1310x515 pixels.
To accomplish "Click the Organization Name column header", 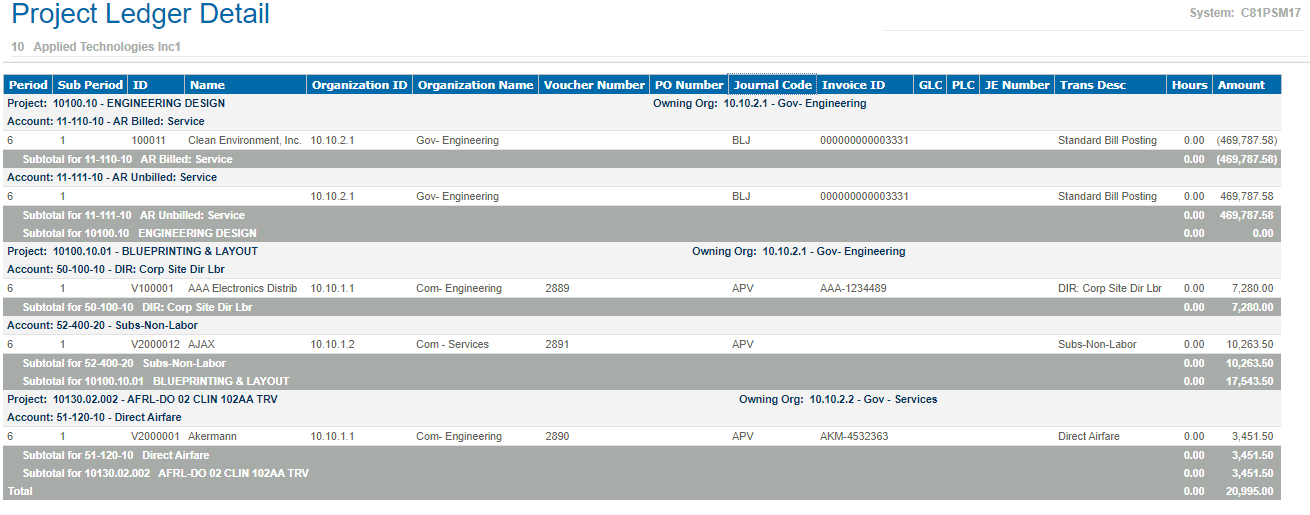I will click(x=475, y=85).
